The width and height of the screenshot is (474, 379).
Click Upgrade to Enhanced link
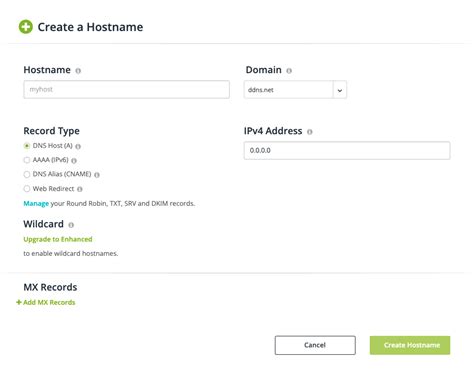(x=58, y=239)
